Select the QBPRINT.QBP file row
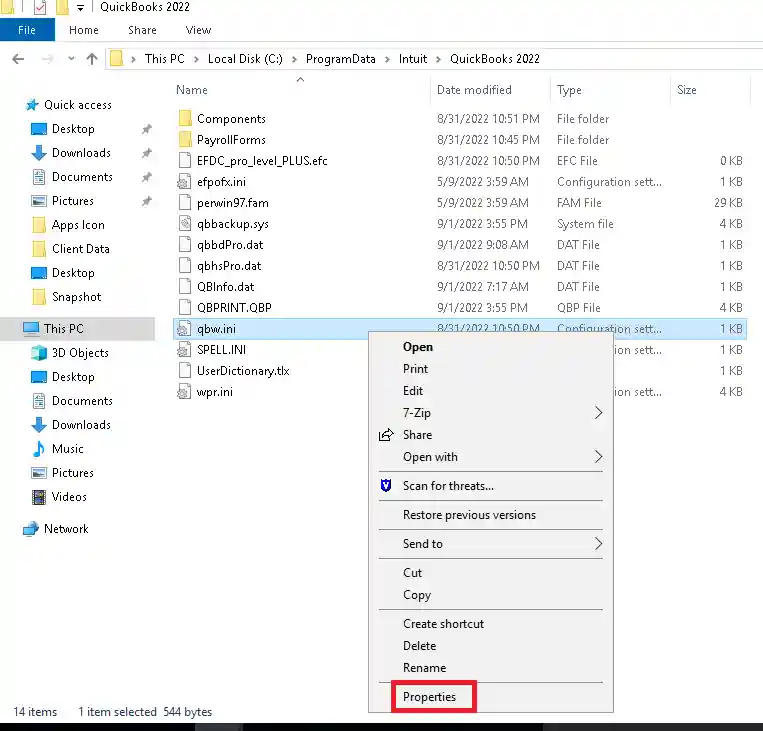The height and width of the screenshot is (731, 763). coord(460,308)
